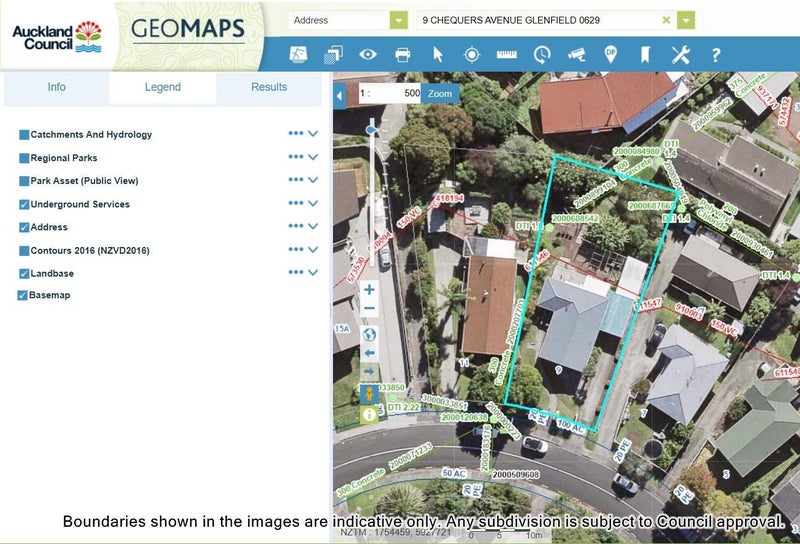This screenshot has height=544, width=800.
Task: Switch to the Results tab
Action: (269, 87)
